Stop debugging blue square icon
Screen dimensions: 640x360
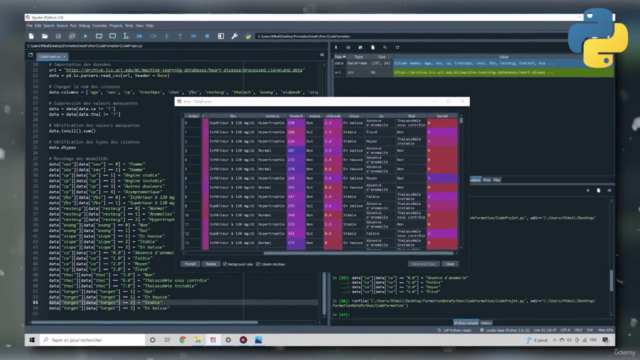pos(207,36)
